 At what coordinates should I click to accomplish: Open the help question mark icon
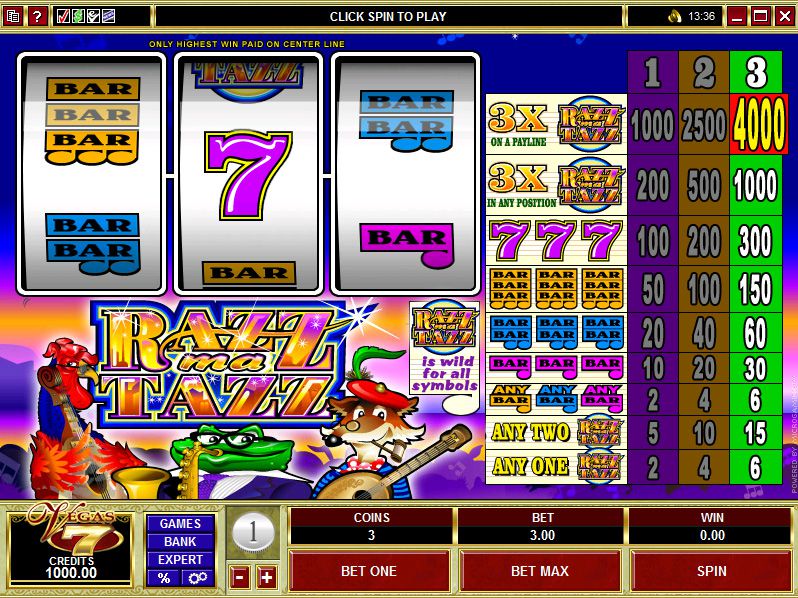click(37, 16)
